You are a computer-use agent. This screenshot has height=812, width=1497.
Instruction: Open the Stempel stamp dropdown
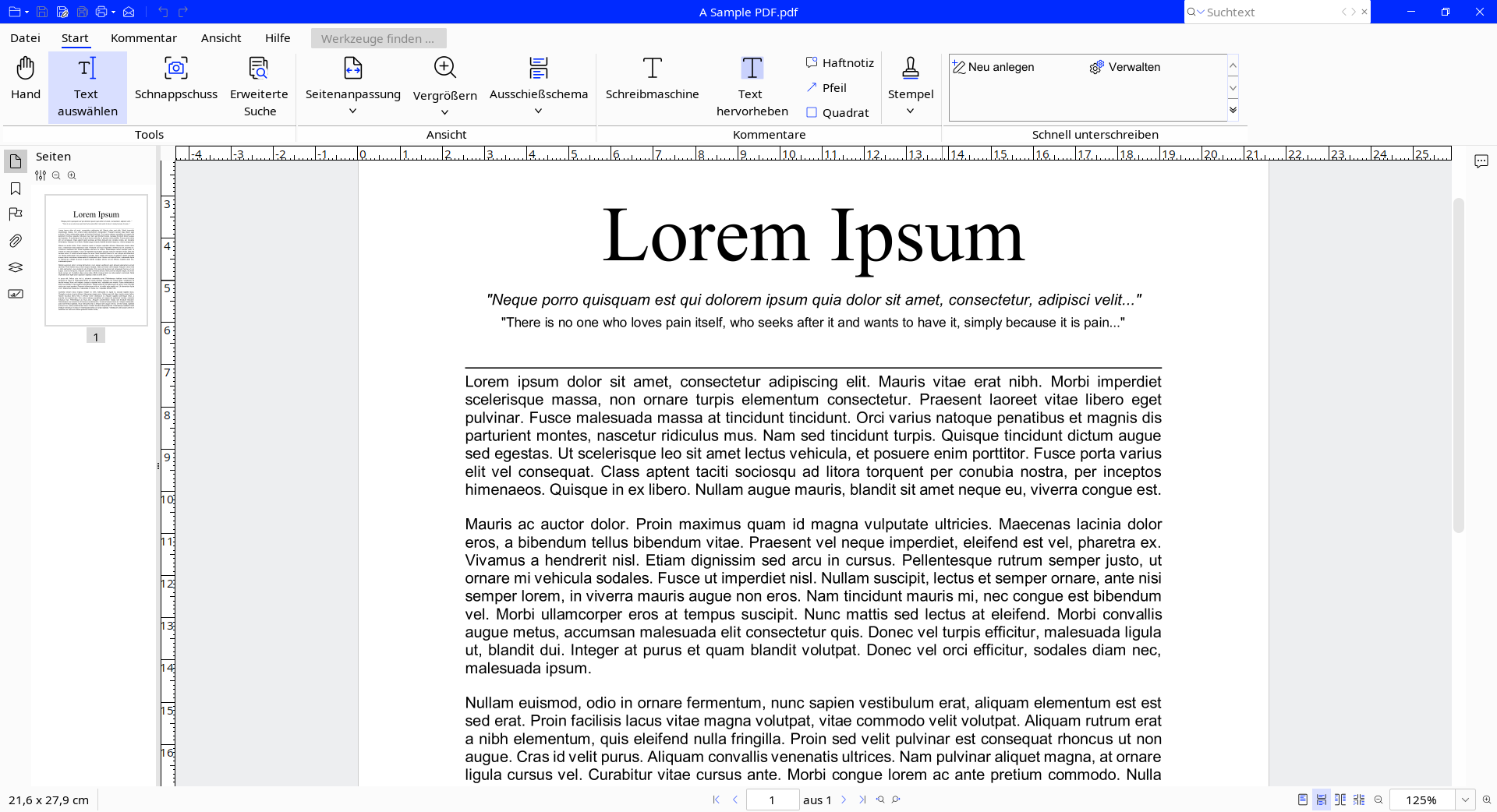(910, 111)
